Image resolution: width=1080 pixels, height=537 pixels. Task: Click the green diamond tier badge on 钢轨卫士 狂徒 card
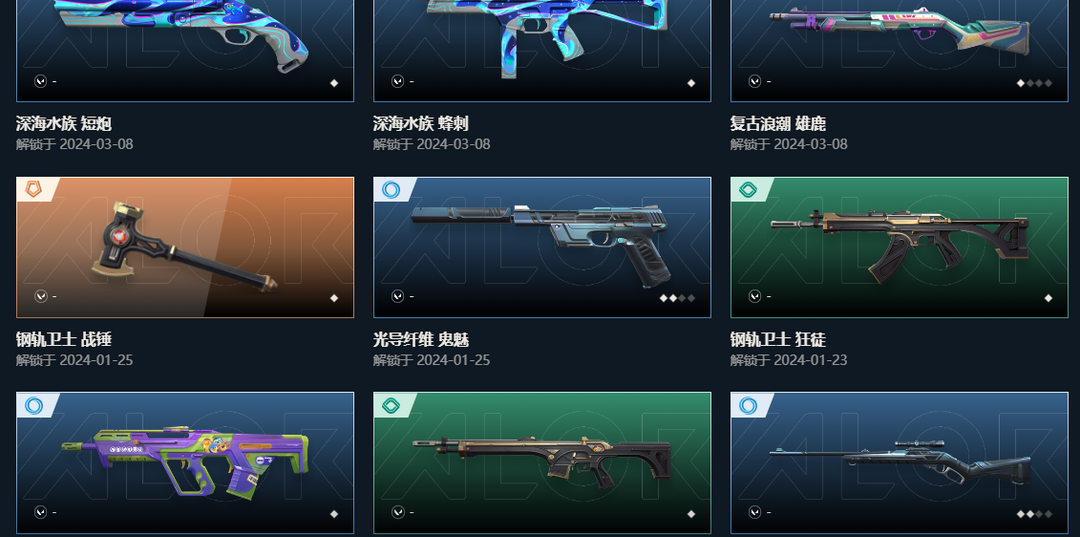(748, 189)
